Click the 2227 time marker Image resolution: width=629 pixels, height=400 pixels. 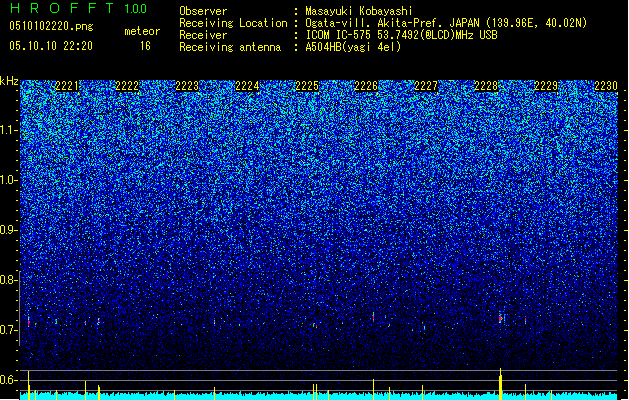pyautogui.click(x=426, y=86)
